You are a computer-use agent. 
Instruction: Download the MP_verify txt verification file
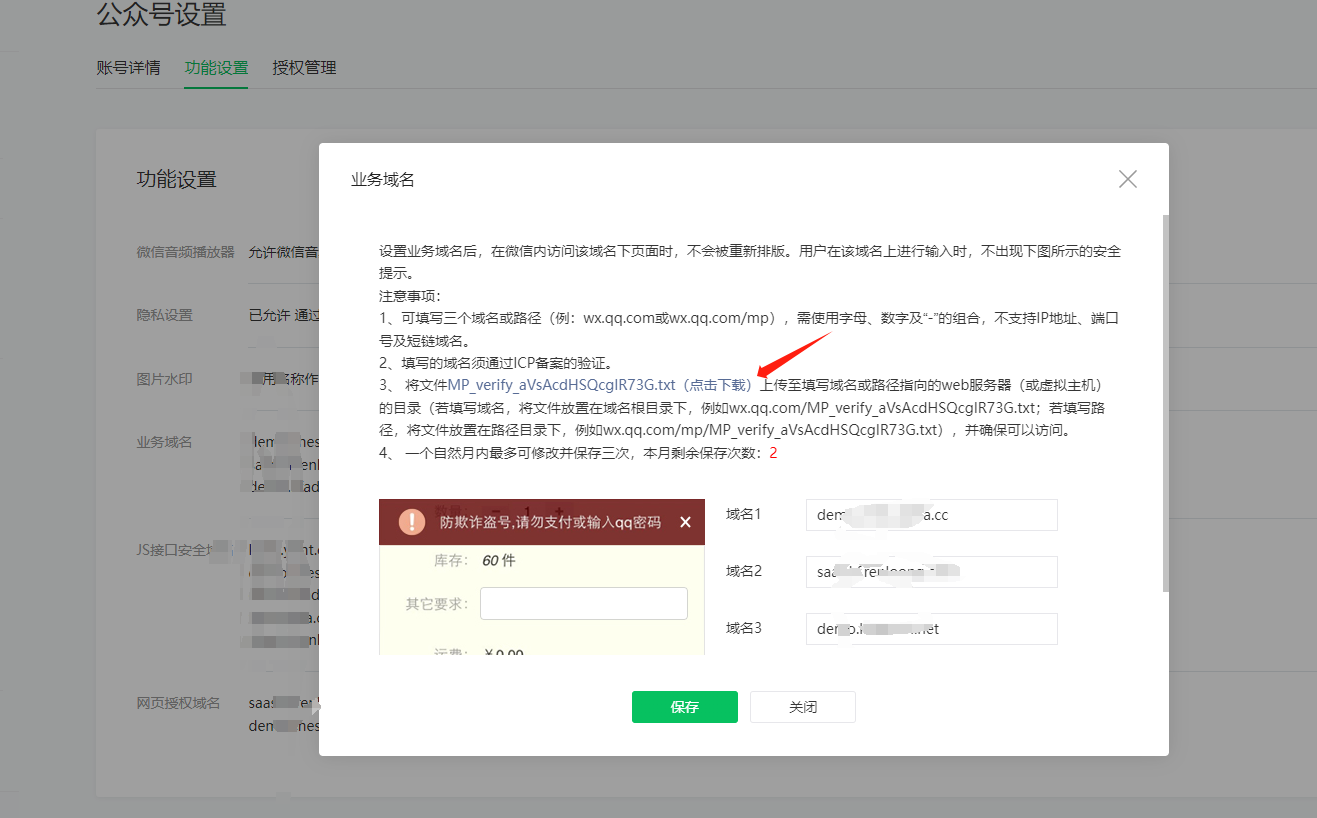coord(599,385)
